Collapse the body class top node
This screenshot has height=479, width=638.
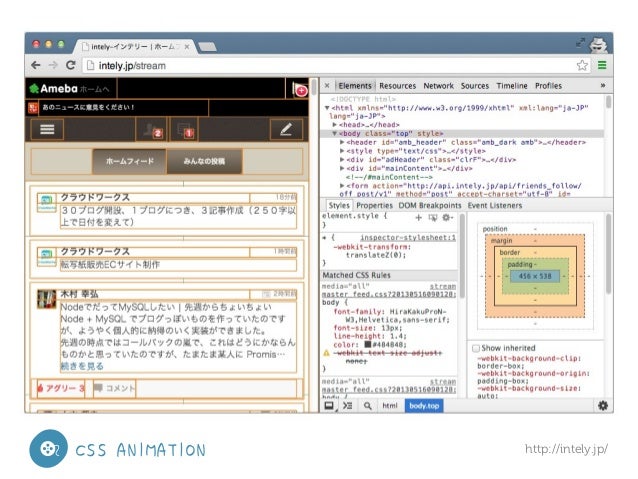click(x=334, y=133)
